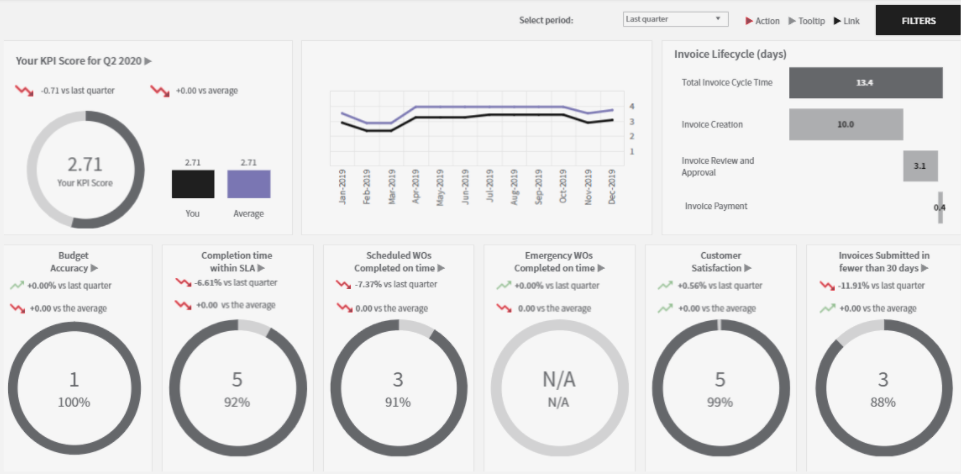
Task: Open the Select period dropdown
Action: pos(675,19)
